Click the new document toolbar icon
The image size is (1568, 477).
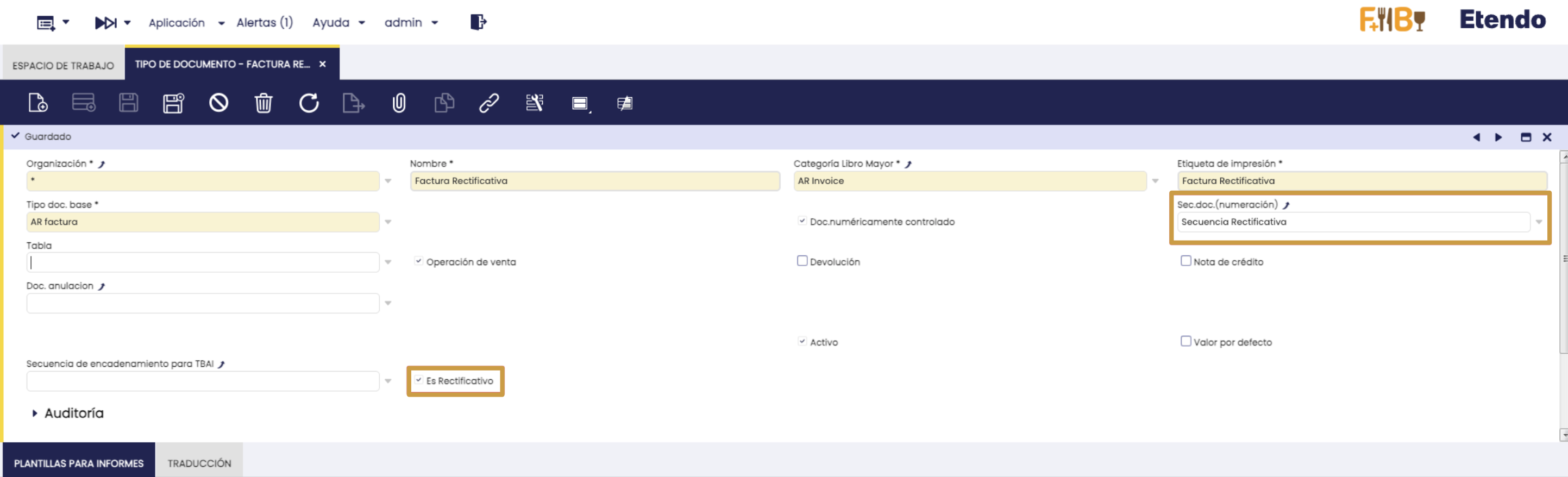coord(37,103)
